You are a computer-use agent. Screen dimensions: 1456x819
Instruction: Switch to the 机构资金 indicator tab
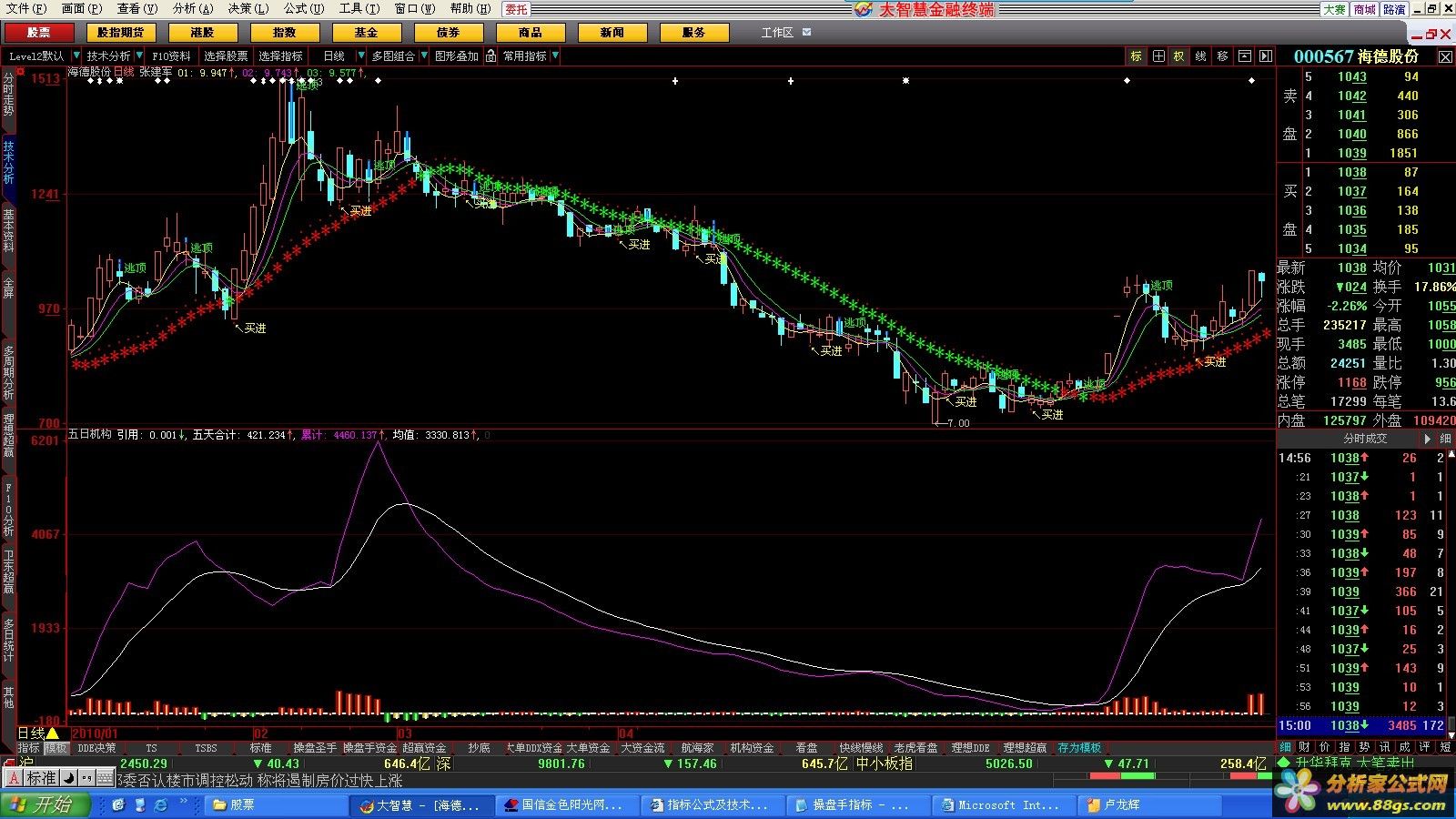click(x=752, y=748)
